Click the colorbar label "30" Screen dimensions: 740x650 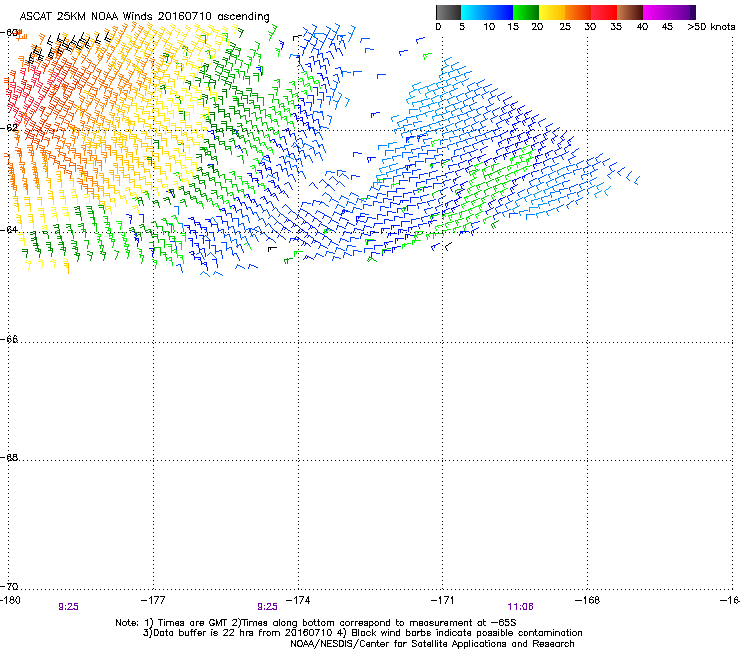590,27
